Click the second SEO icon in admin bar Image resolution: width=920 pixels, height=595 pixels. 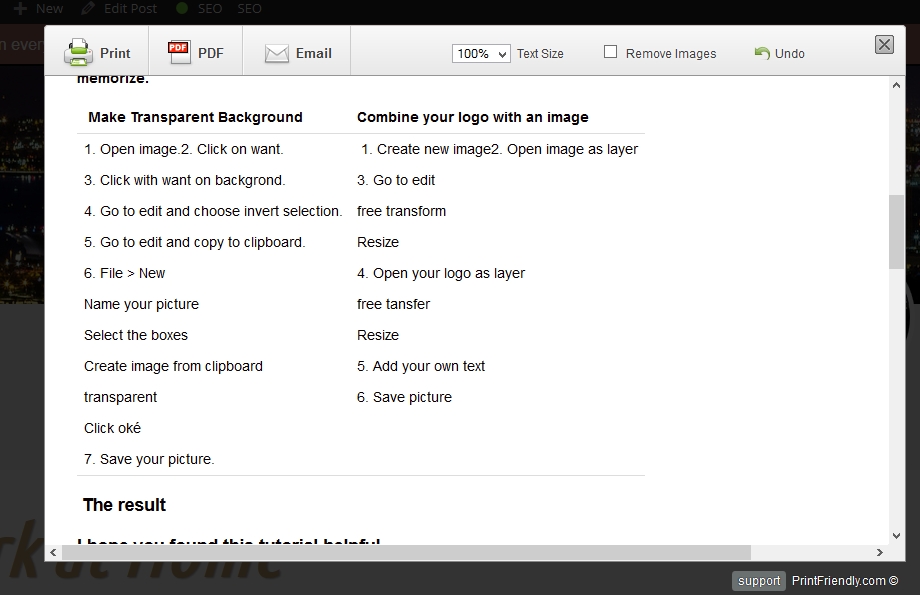(249, 8)
